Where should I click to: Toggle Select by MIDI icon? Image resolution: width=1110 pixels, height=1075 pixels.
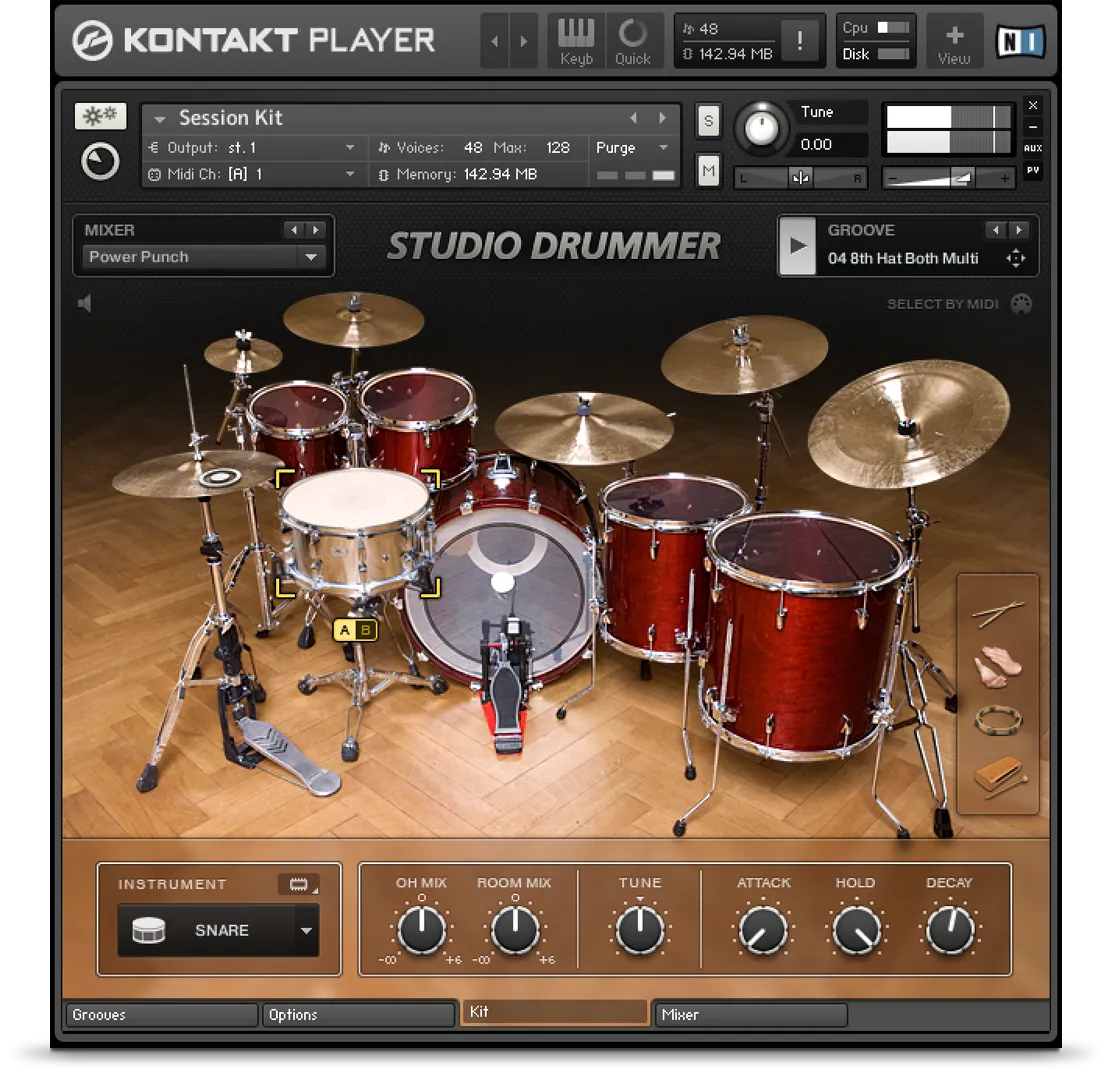click(1021, 304)
